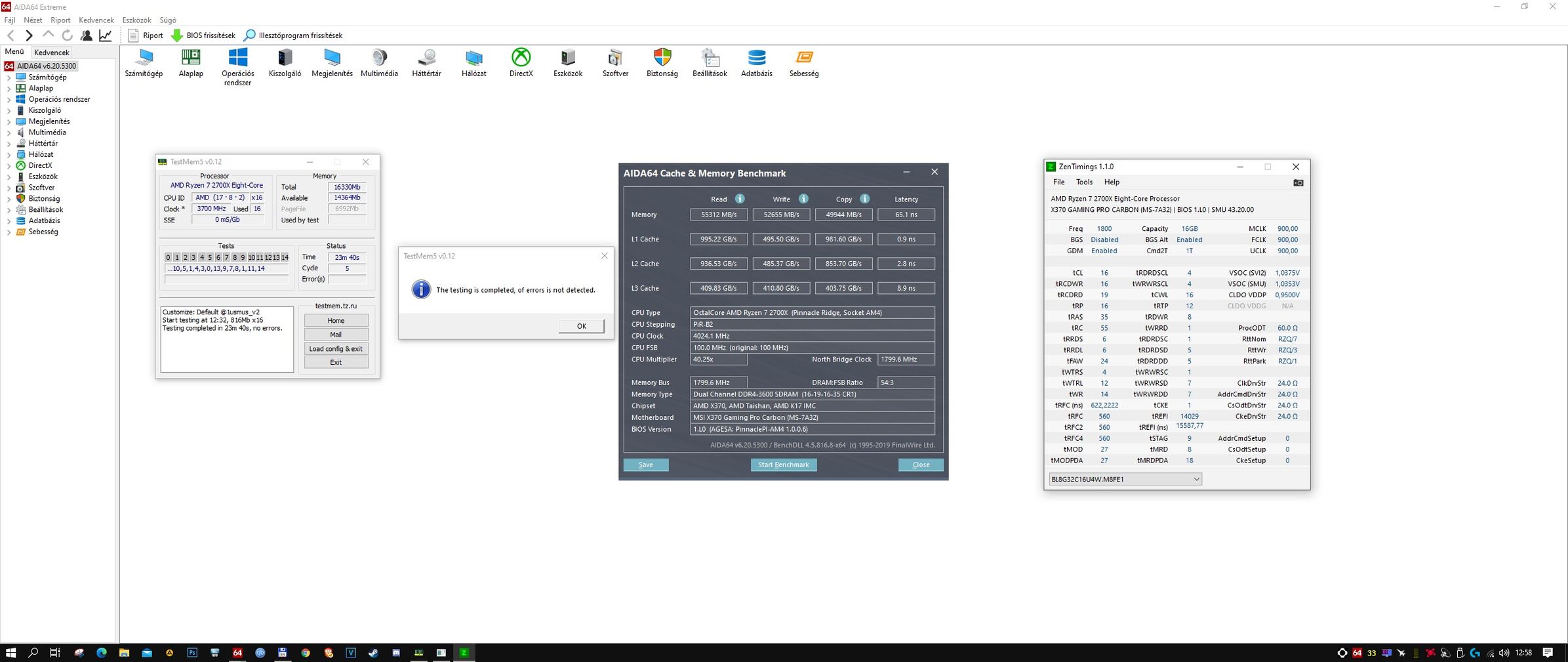1568x662 pixels.
Task: Open the DirectX category icon
Action: click(521, 63)
